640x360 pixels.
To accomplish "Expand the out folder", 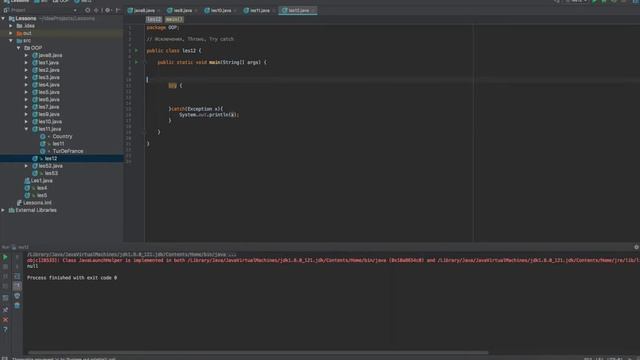I will click(11, 33).
